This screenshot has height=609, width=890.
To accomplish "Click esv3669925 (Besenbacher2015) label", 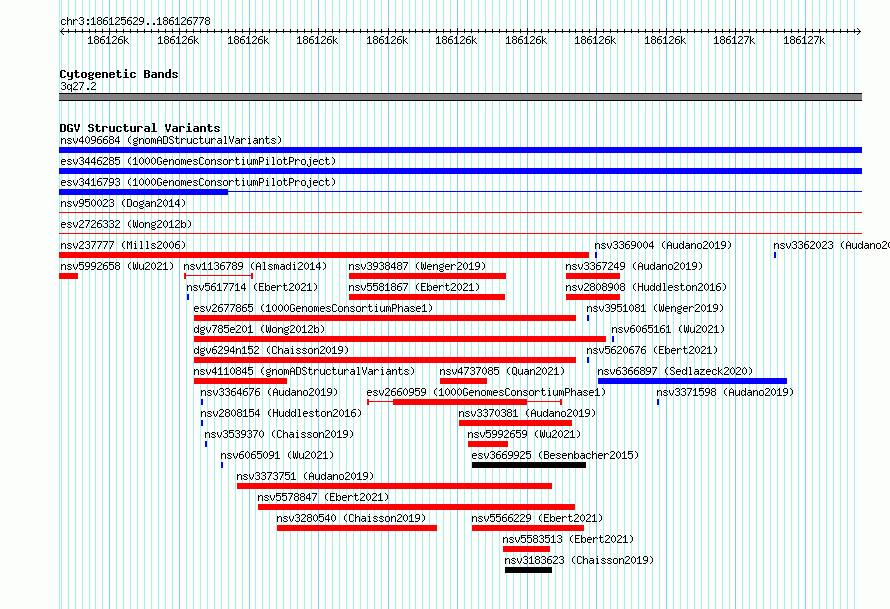I will (x=555, y=455).
